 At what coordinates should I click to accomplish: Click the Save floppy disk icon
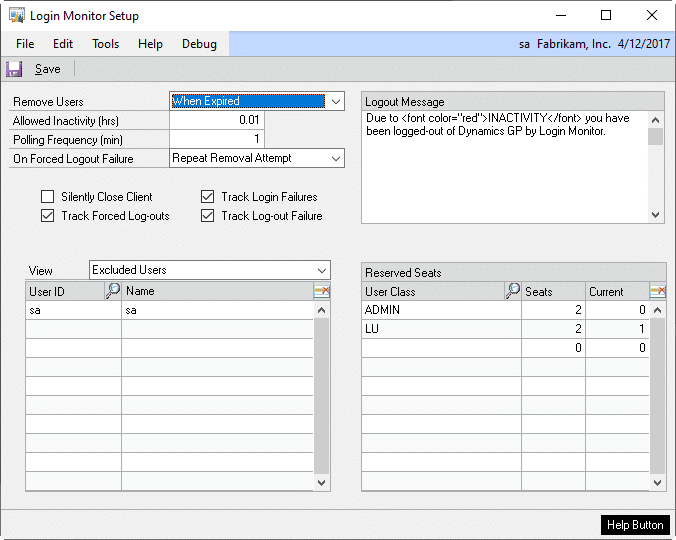[x=14, y=69]
